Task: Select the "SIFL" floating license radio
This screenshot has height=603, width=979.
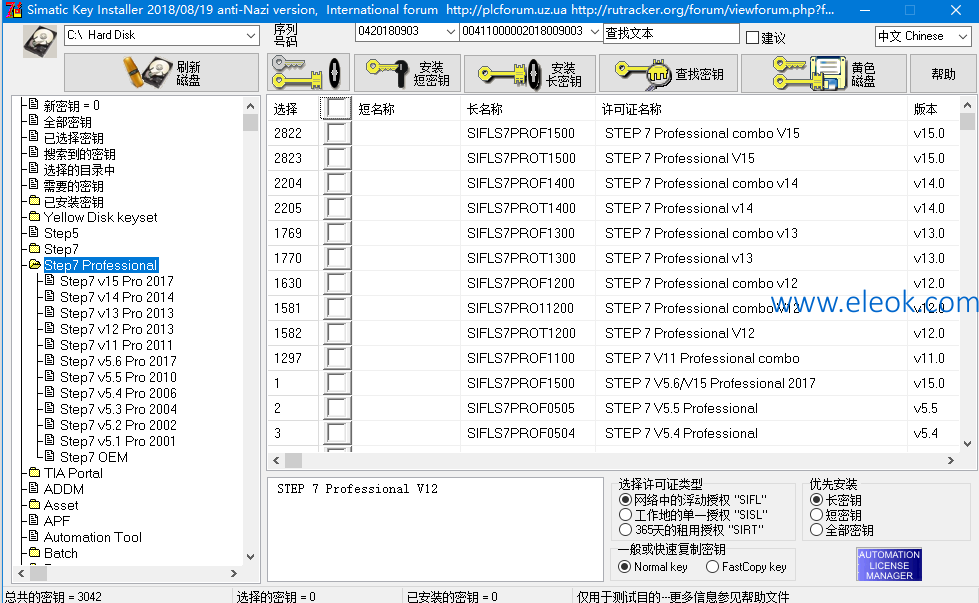Action: pyautogui.click(x=625, y=499)
